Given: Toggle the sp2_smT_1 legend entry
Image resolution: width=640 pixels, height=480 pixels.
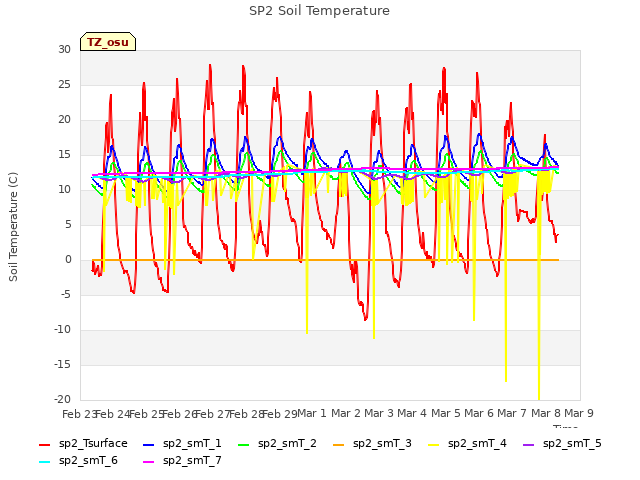Looking at the screenshot, I should pyautogui.click(x=182, y=444).
